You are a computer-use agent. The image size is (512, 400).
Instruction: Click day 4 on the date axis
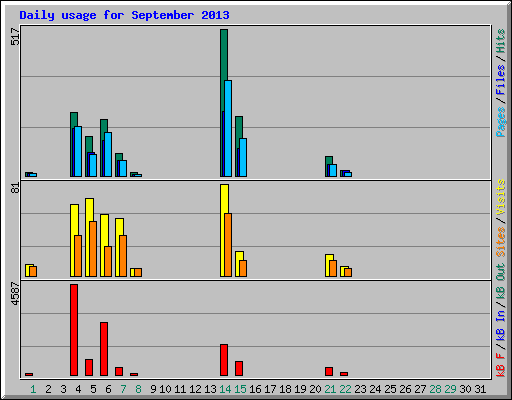click(78, 389)
